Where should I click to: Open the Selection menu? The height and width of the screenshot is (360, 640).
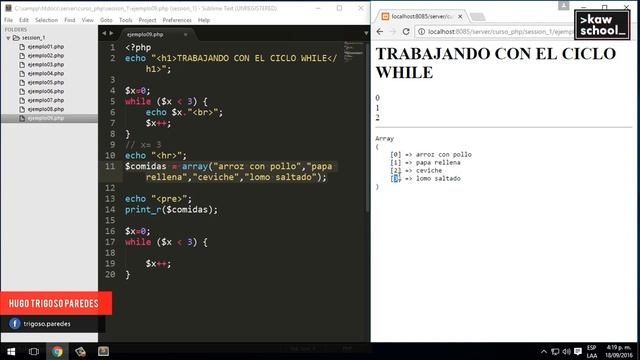46,20
